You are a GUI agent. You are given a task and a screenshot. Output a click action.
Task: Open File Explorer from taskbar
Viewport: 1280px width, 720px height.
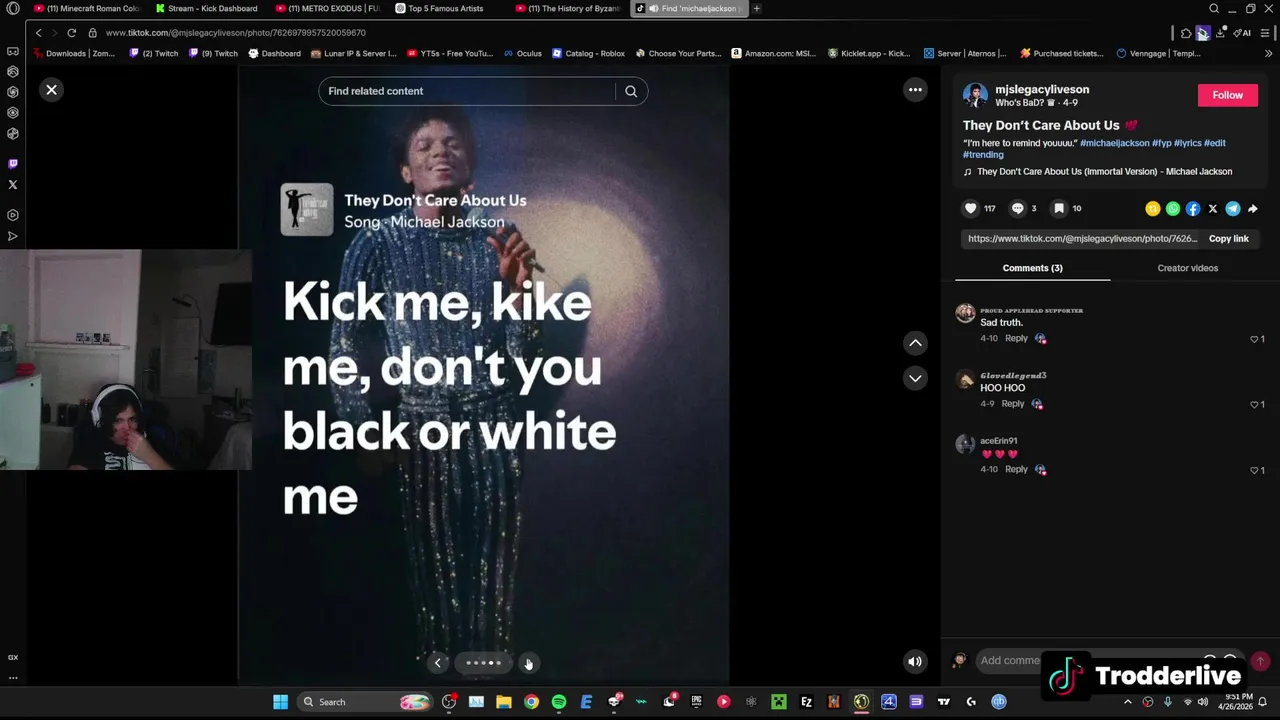(504, 702)
